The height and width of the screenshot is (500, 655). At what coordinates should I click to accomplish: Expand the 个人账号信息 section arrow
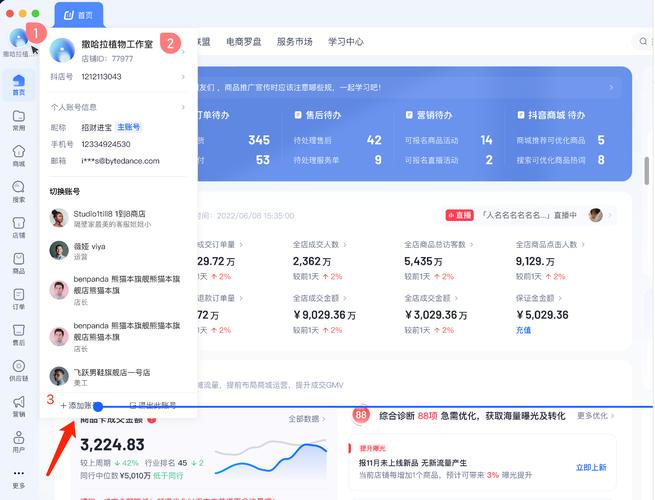click(184, 106)
